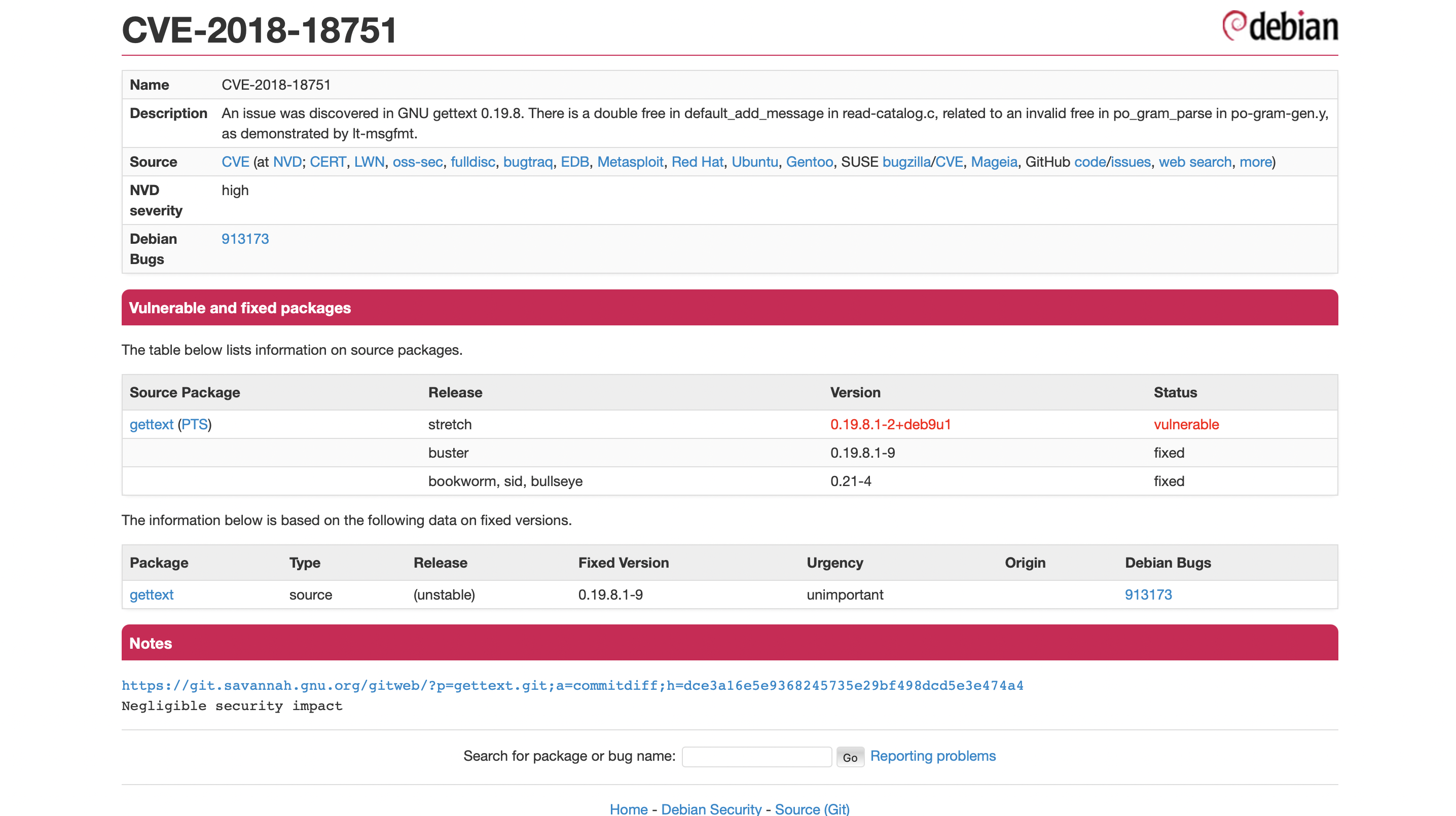Open the EDB source link
1456x816 pixels.
pyautogui.click(x=575, y=162)
